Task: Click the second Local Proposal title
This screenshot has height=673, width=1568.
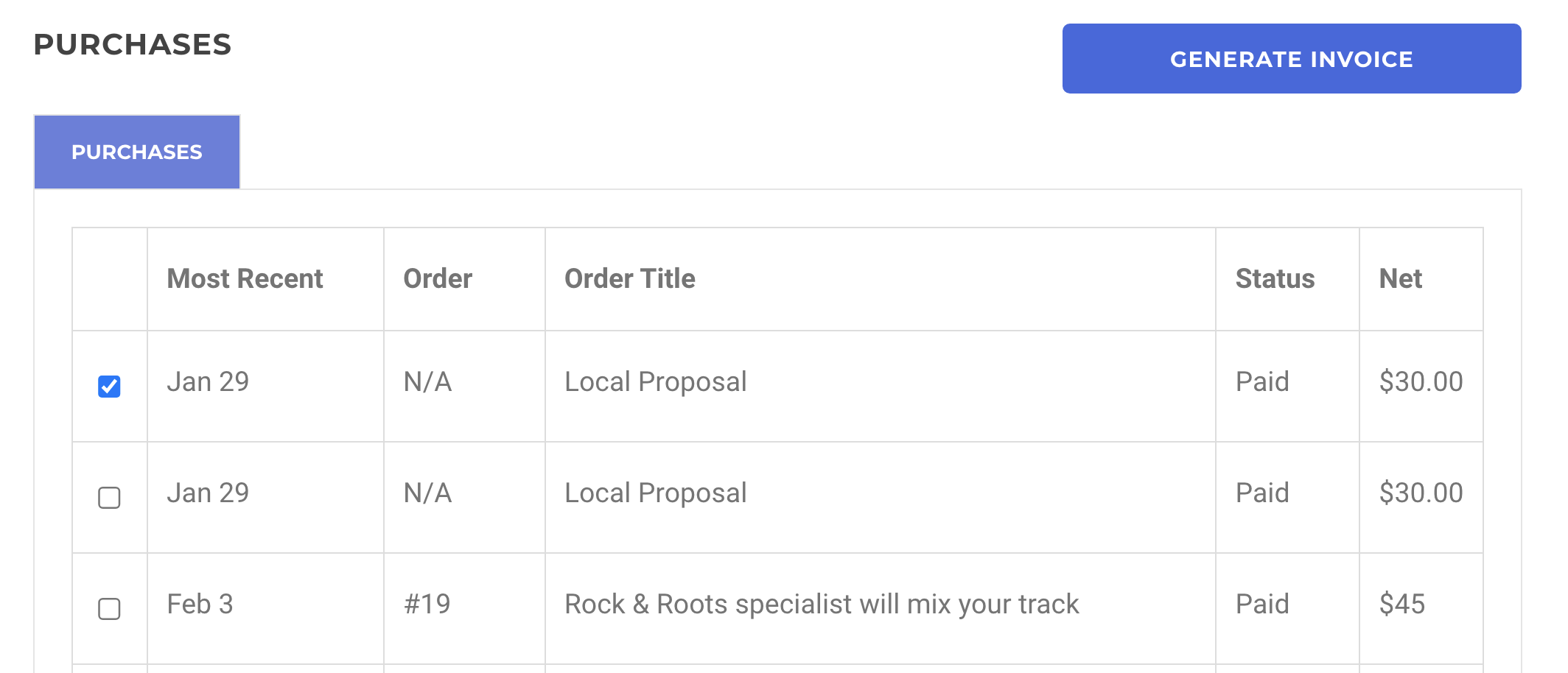Action: click(655, 493)
